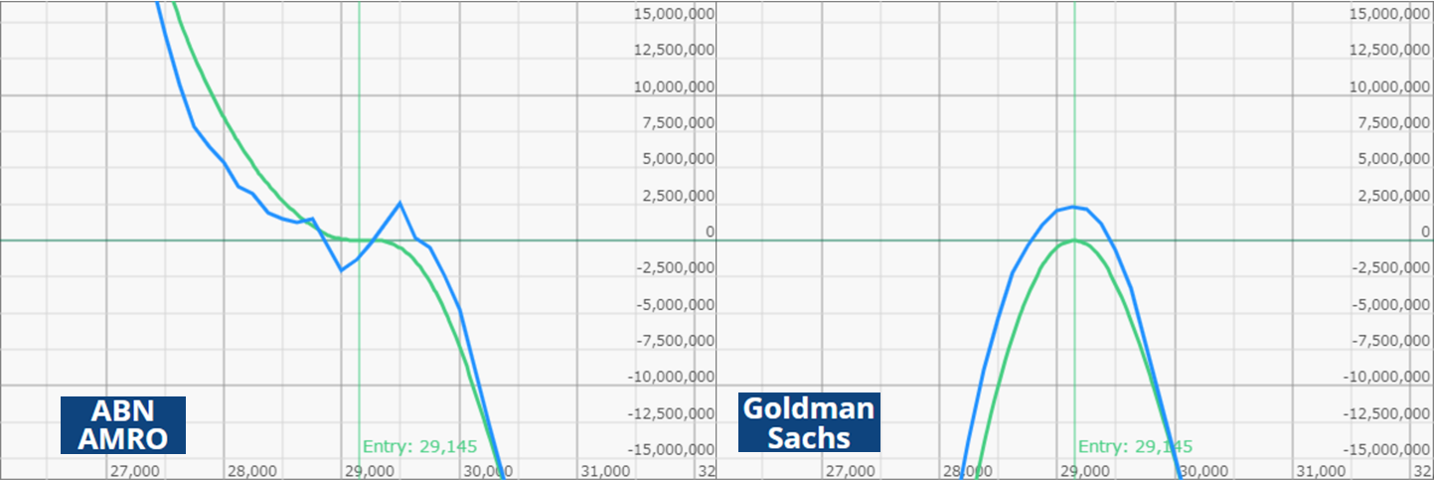
Task: Click the 28,000 x-axis label in the left chart
Action: [252, 471]
